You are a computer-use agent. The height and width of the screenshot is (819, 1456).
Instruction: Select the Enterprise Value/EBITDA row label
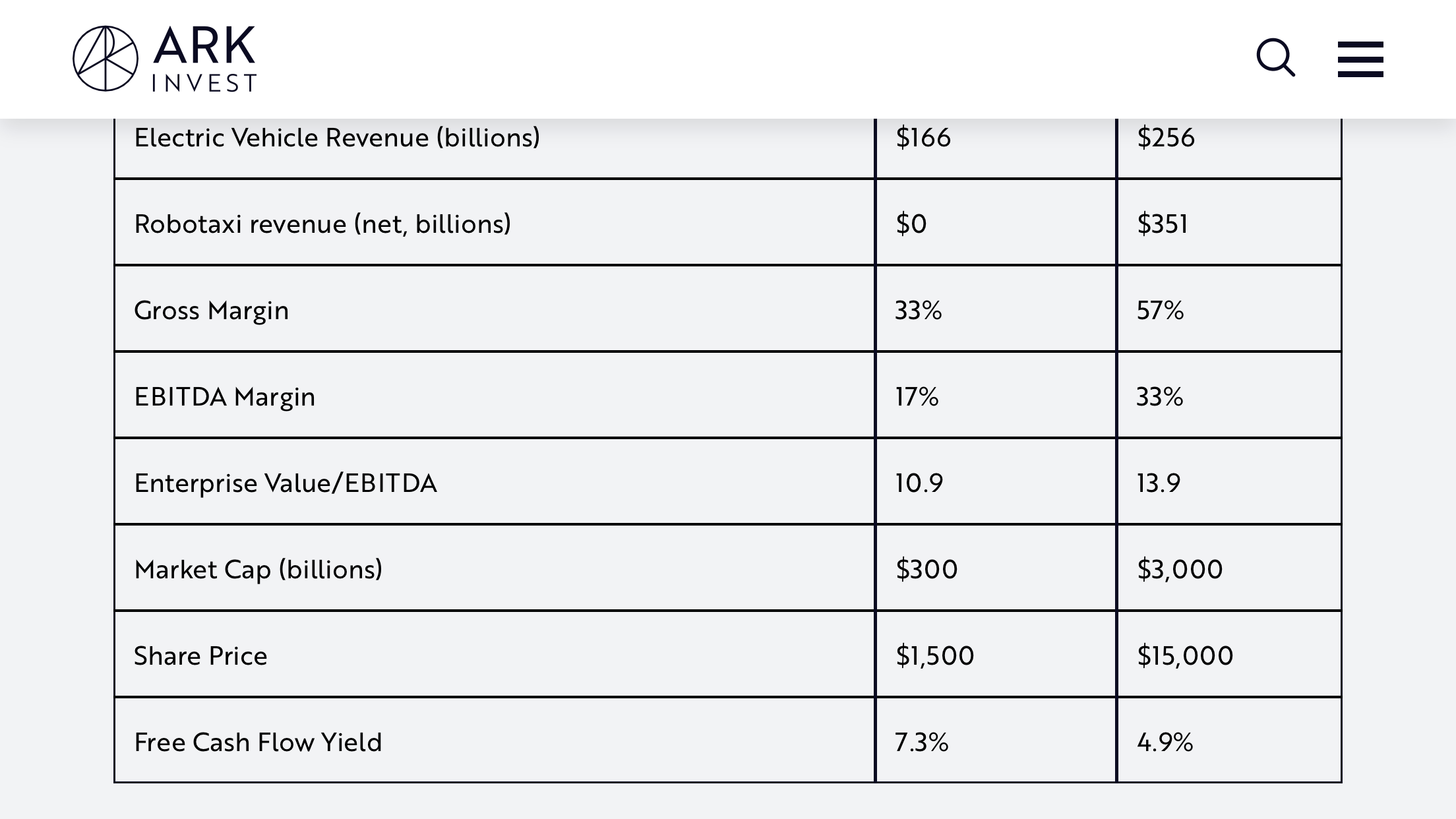[286, 483]
